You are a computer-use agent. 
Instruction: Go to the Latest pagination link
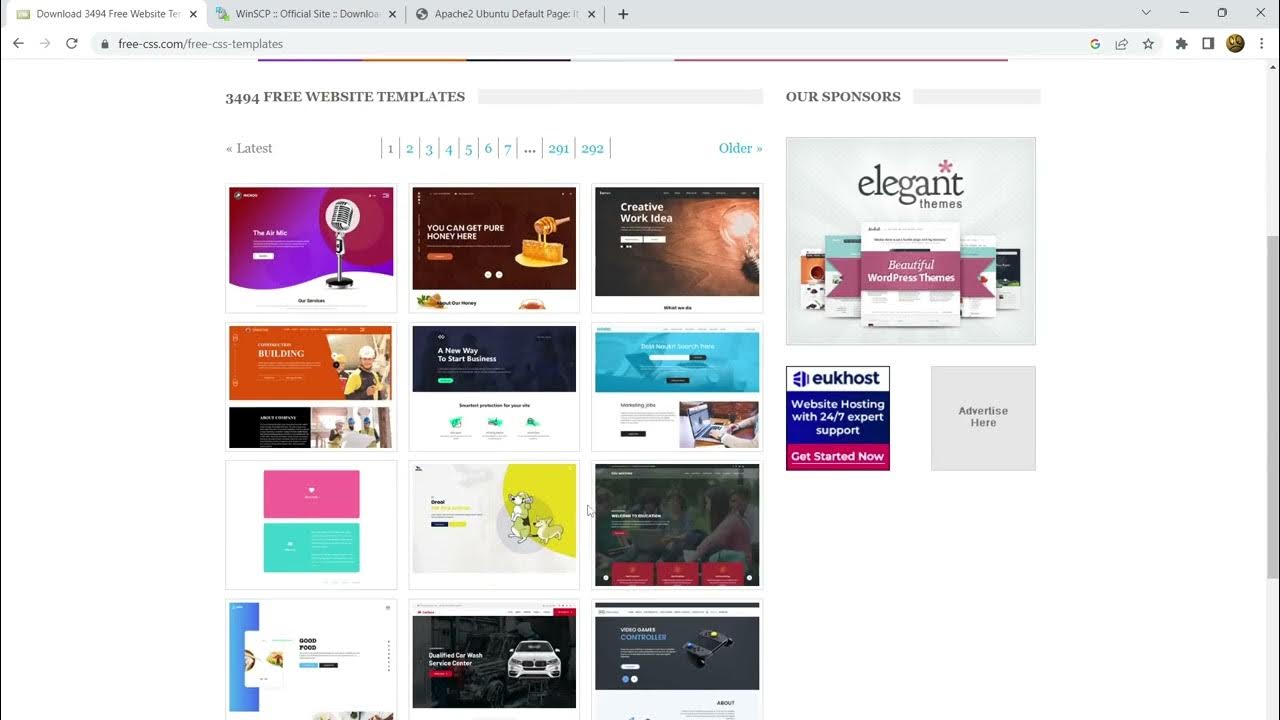pos(249,148)
